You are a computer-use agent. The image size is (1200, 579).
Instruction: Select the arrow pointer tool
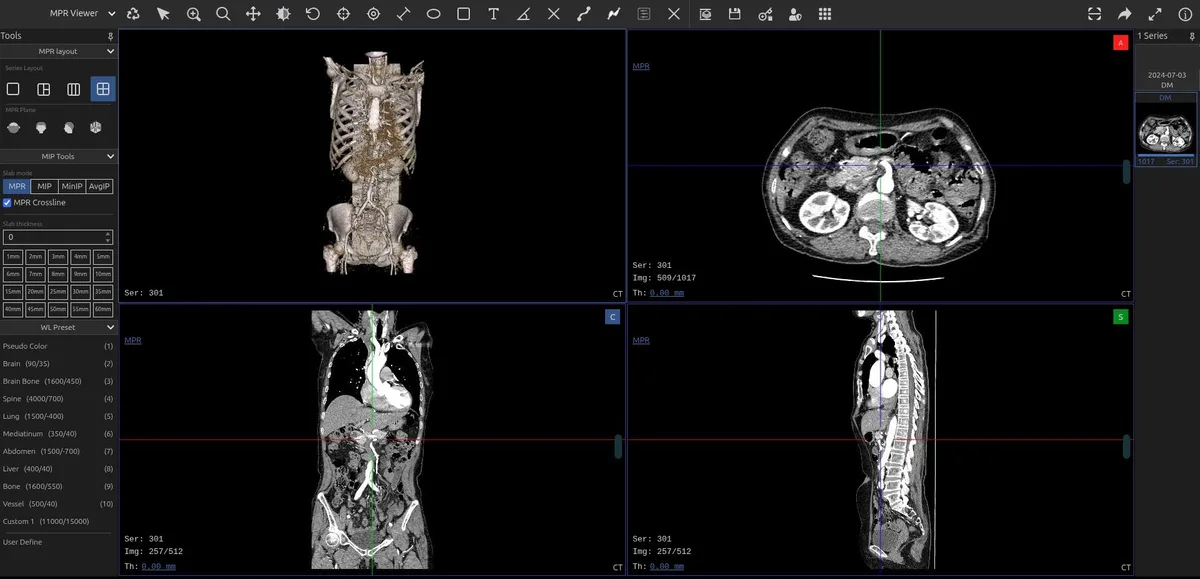(163, 14)
